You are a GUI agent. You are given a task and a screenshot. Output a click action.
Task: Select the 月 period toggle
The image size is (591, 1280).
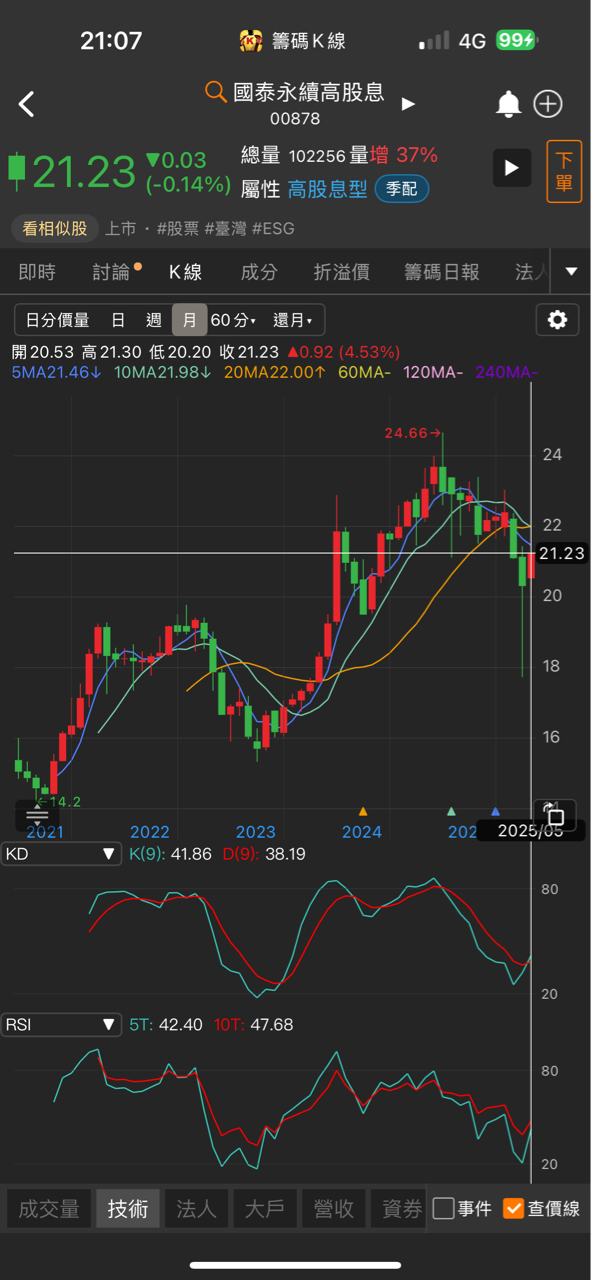click(x=189, y=320)
